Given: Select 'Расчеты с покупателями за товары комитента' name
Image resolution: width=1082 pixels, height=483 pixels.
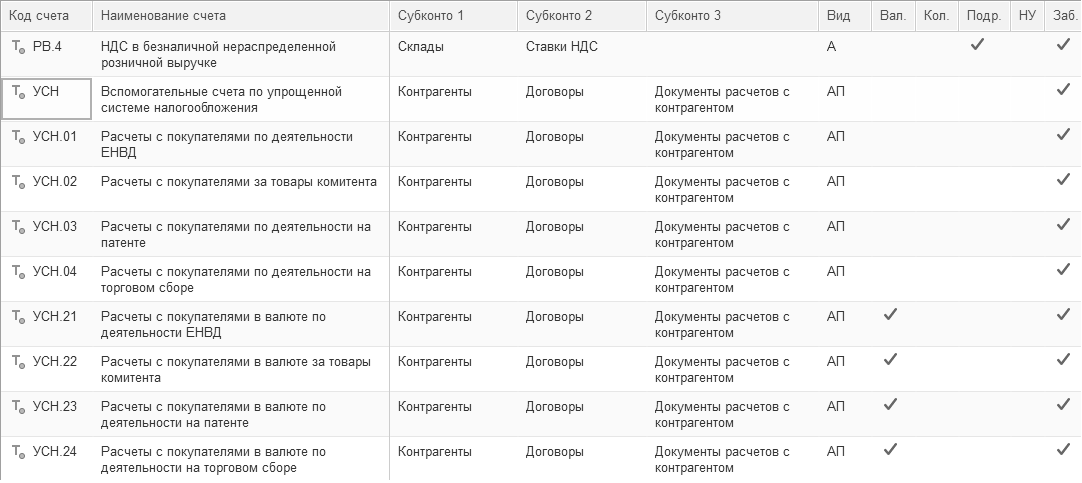Looking at the screenshot, I should [239, 182].
